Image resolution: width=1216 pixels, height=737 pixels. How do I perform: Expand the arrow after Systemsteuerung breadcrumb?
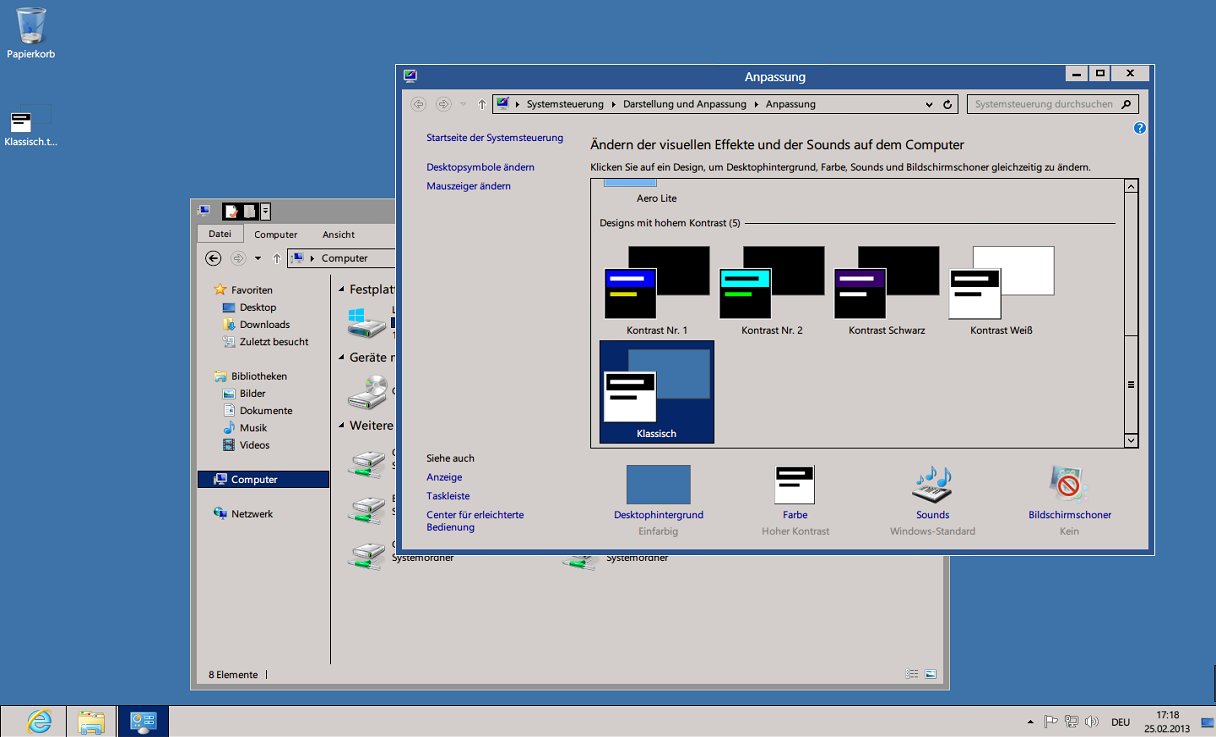(x=613, y=104)
